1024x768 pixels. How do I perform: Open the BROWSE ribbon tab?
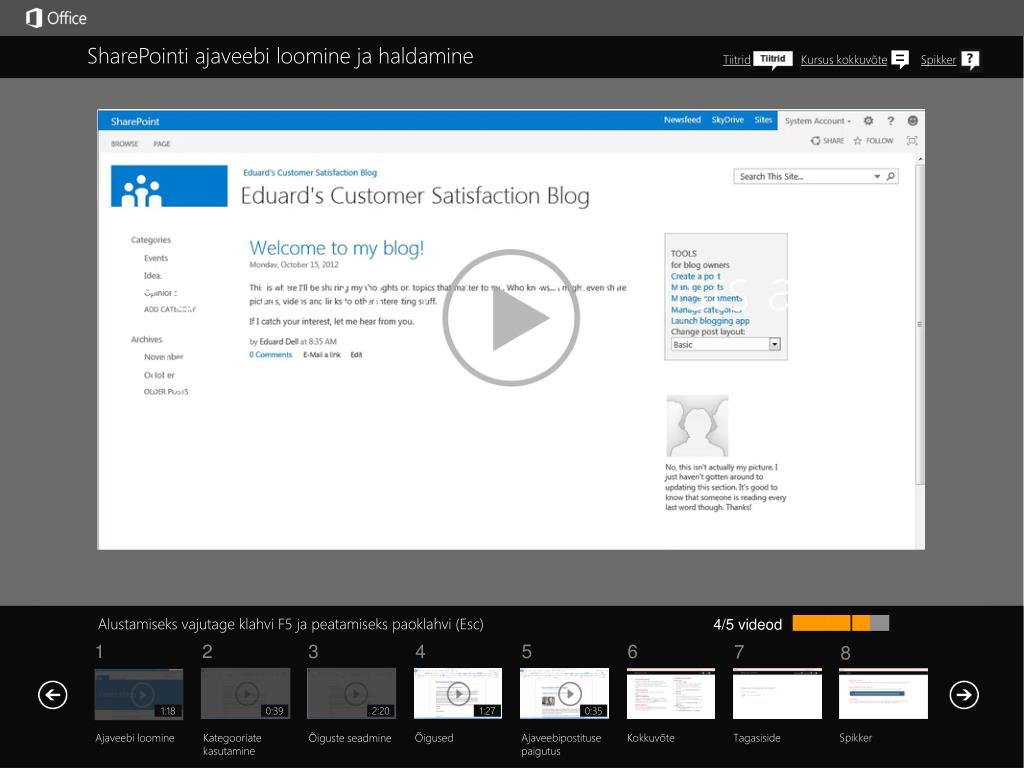(124, 144)
